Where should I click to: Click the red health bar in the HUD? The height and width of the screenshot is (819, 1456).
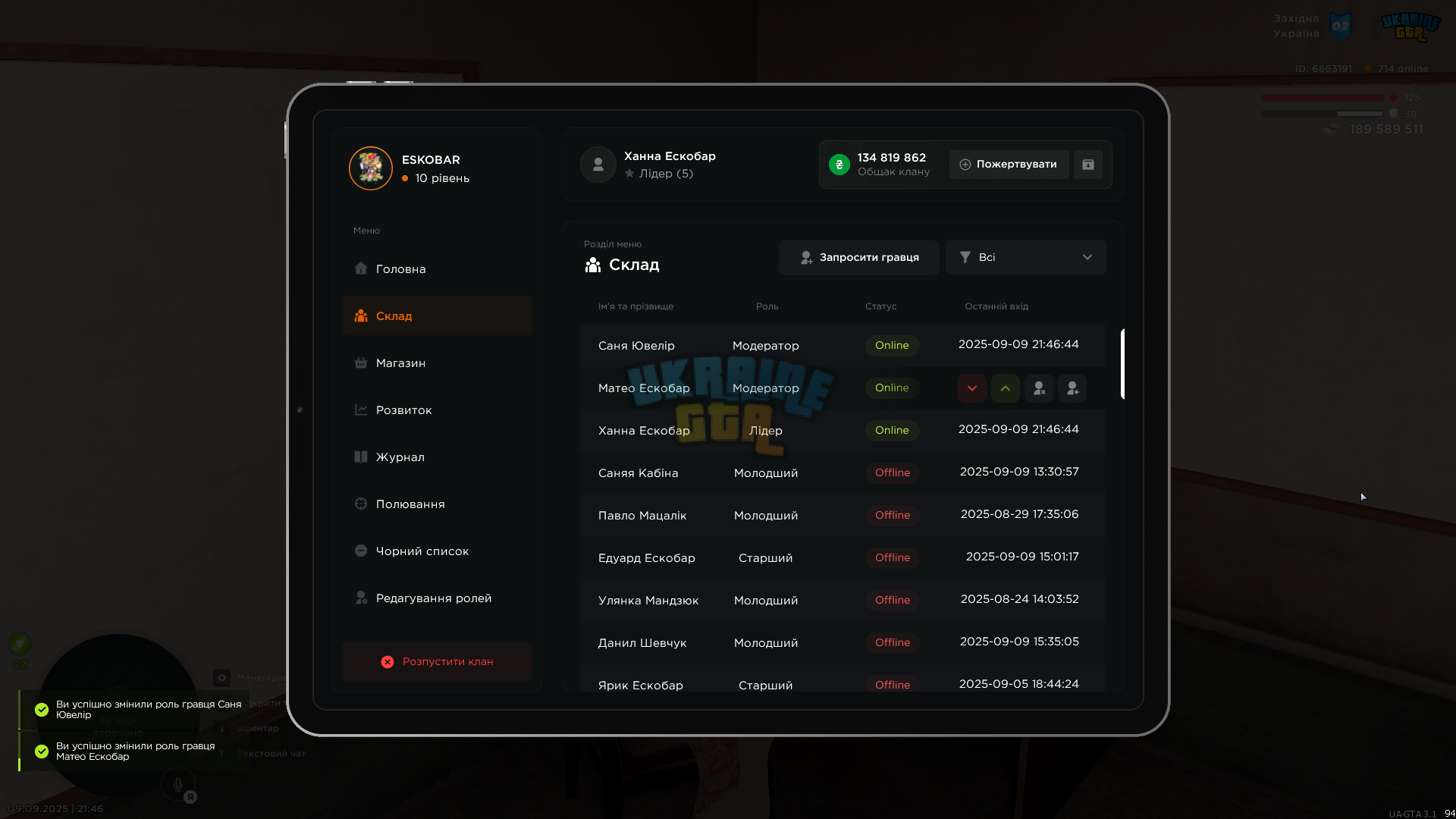coord(1323,98)
